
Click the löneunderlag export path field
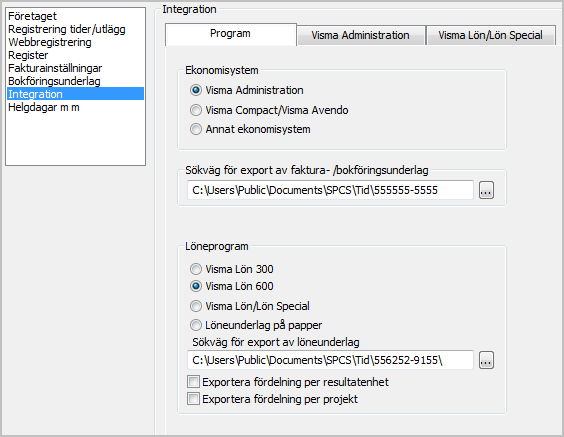[x=330, y=360]
